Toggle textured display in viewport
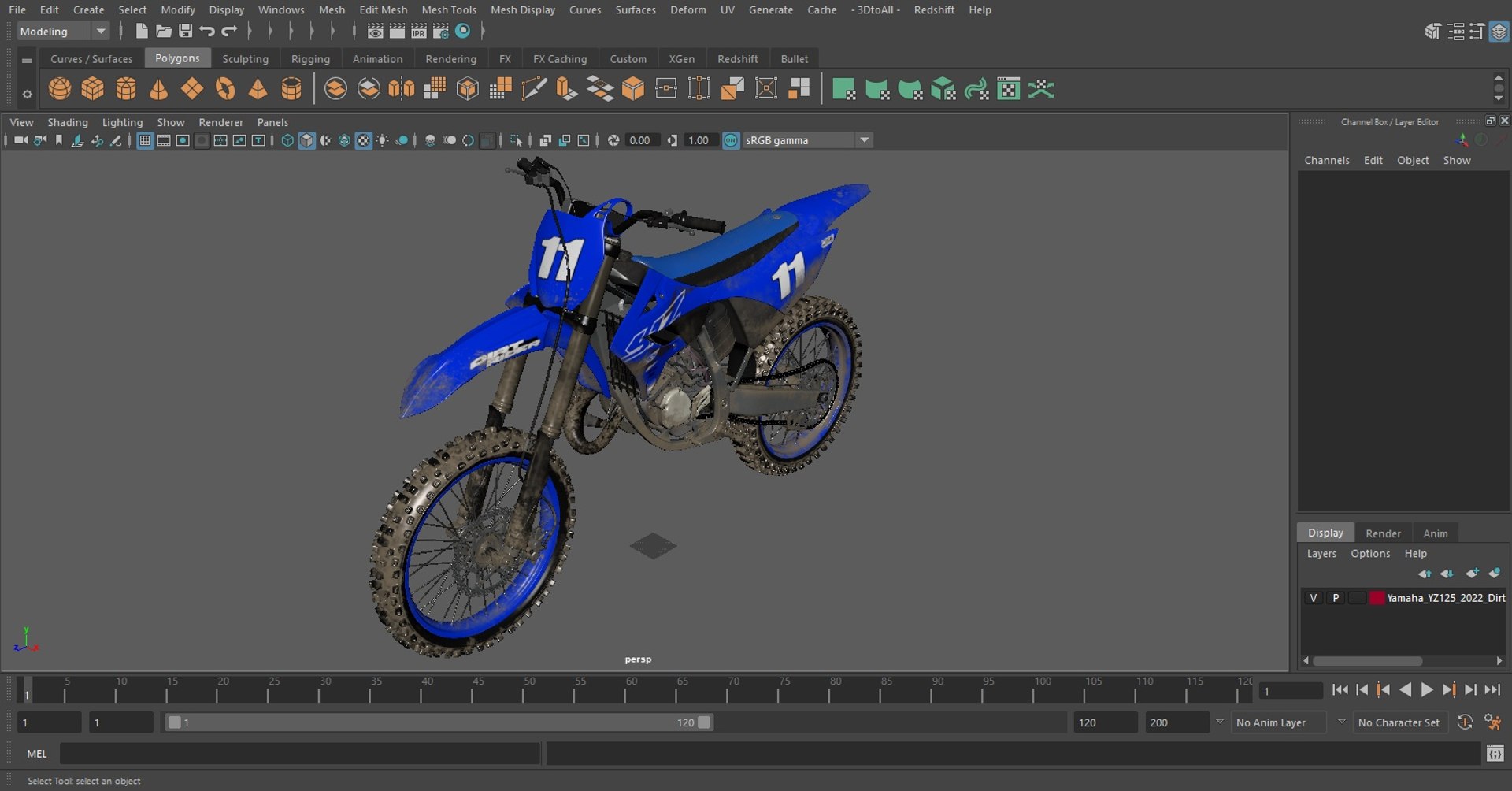 point(363,140)
